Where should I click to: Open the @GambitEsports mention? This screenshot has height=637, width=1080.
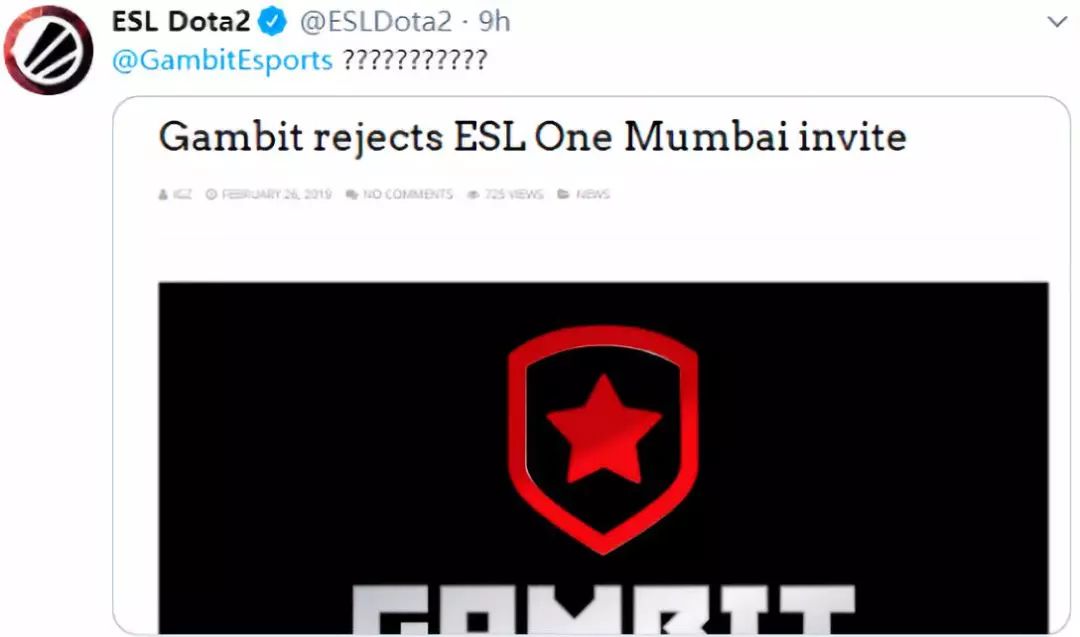click(x=222, y=60)
